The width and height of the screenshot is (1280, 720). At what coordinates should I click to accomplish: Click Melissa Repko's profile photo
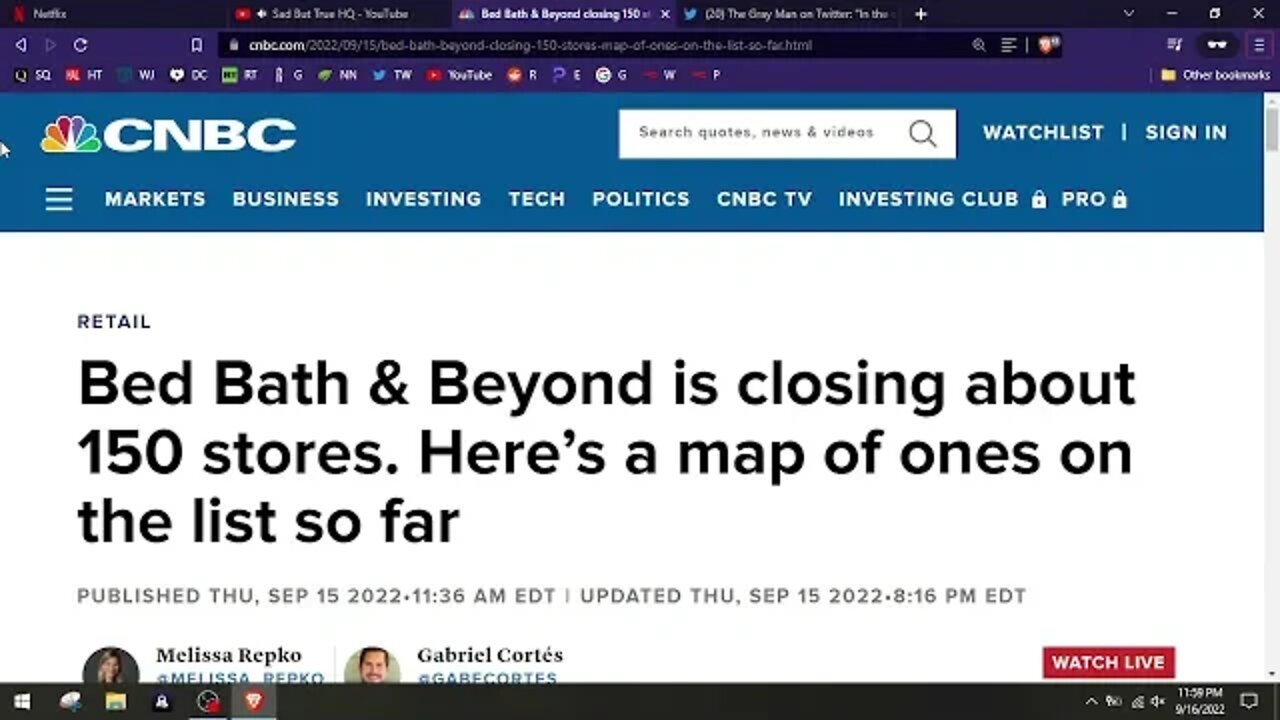coord(111,665)
